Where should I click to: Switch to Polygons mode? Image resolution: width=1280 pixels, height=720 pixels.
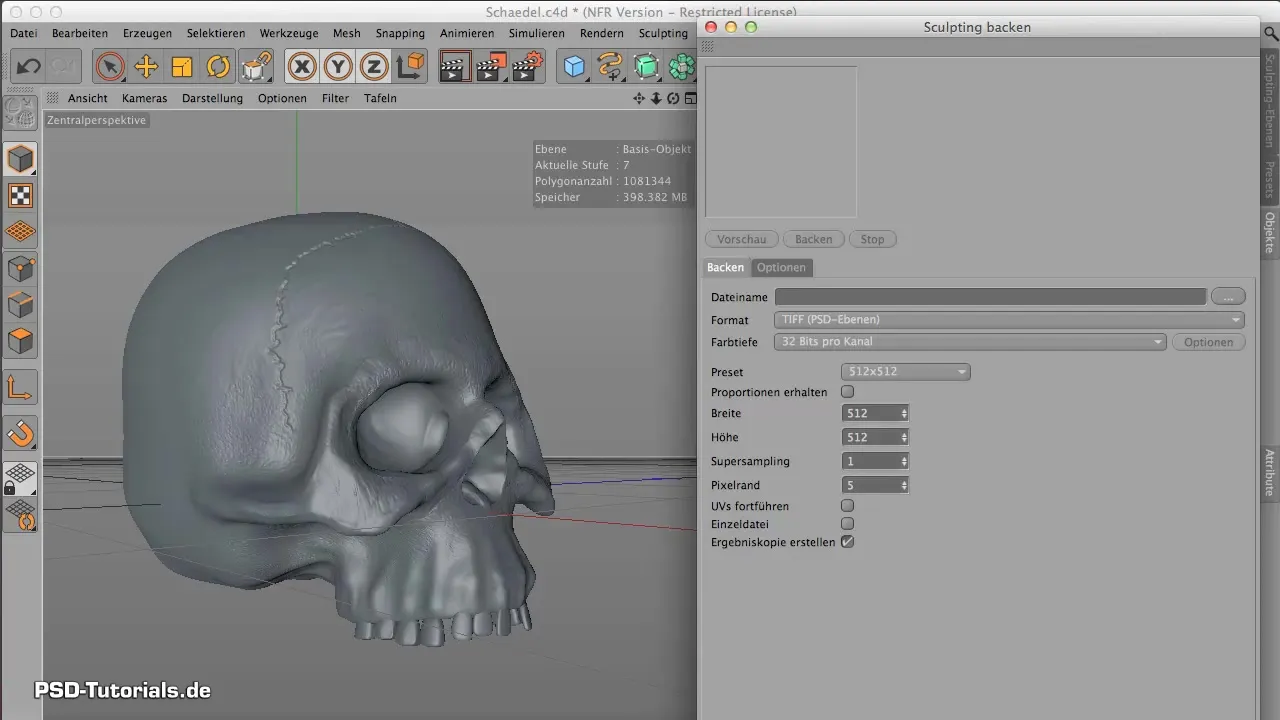pos(20,341)
